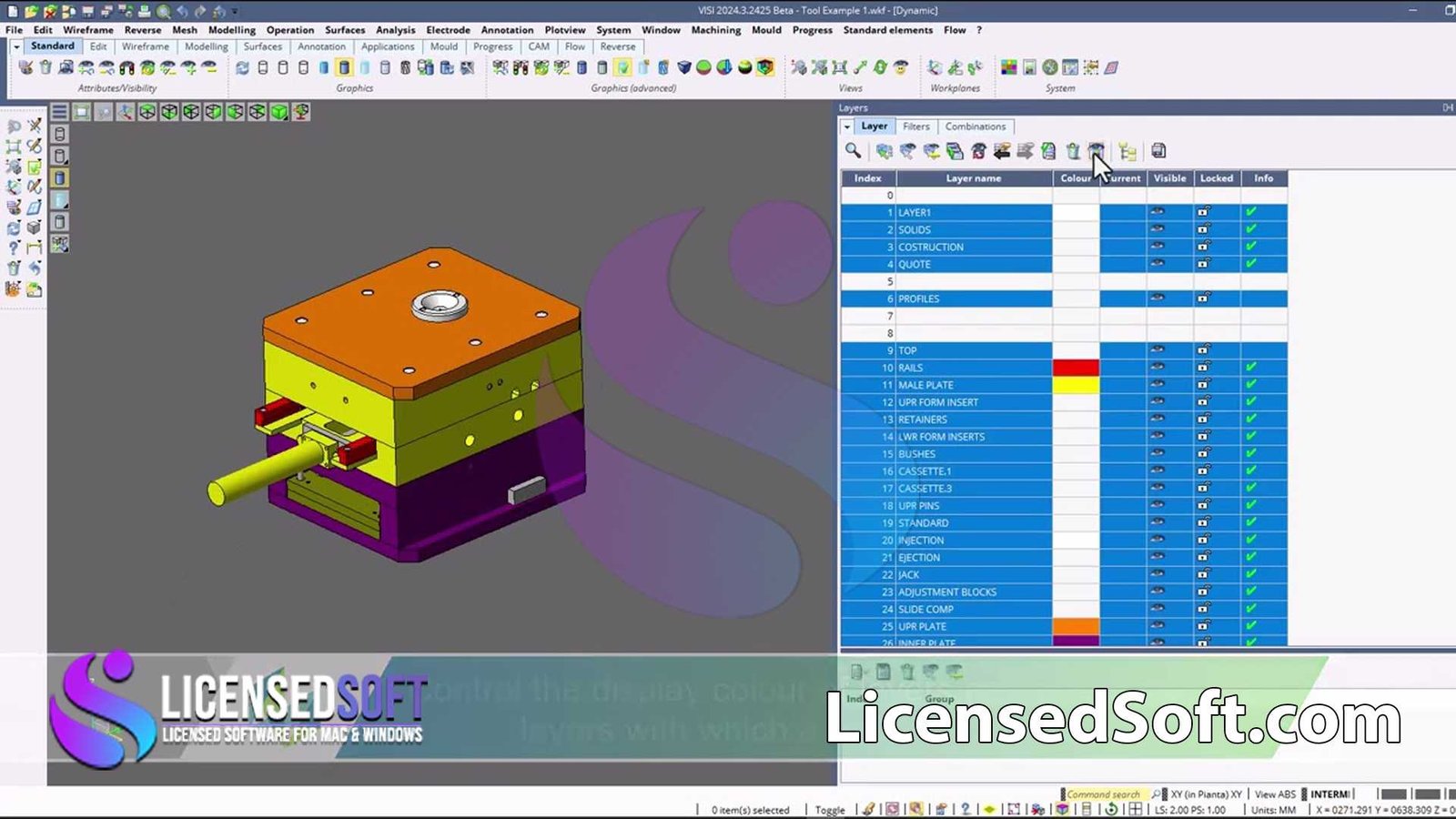Click the green sphere icon in Graphics (advanced)

[x=703, y=67]
